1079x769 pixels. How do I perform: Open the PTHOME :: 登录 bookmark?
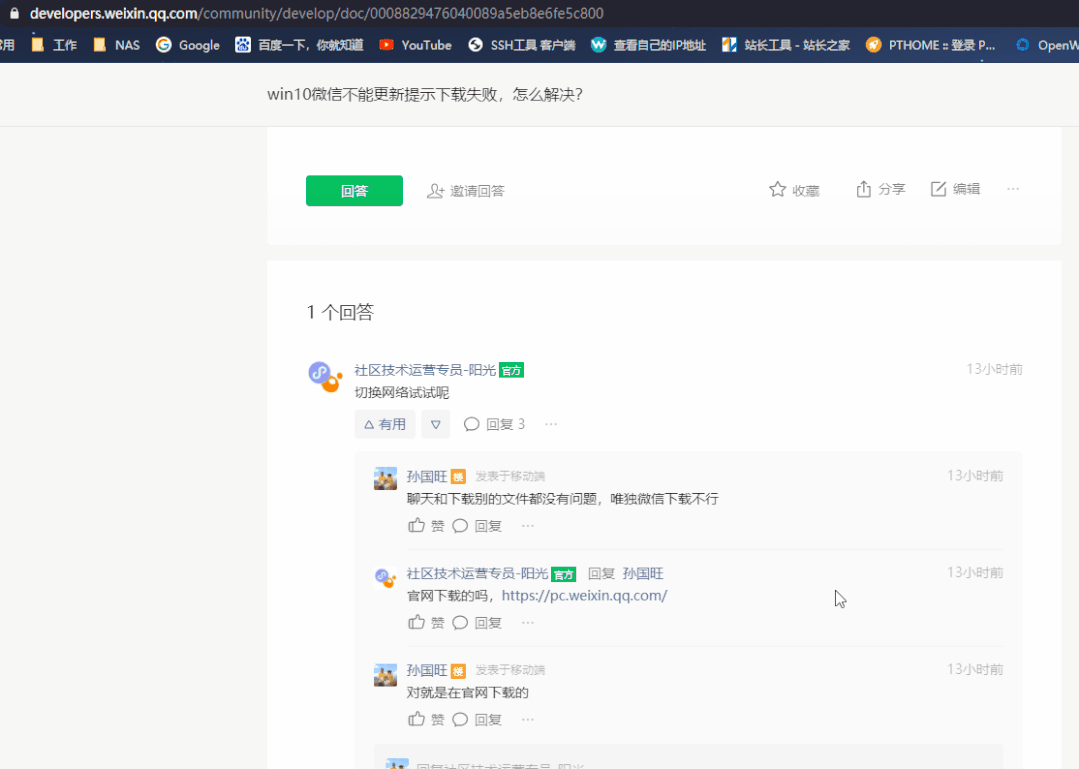click(930, 45)
